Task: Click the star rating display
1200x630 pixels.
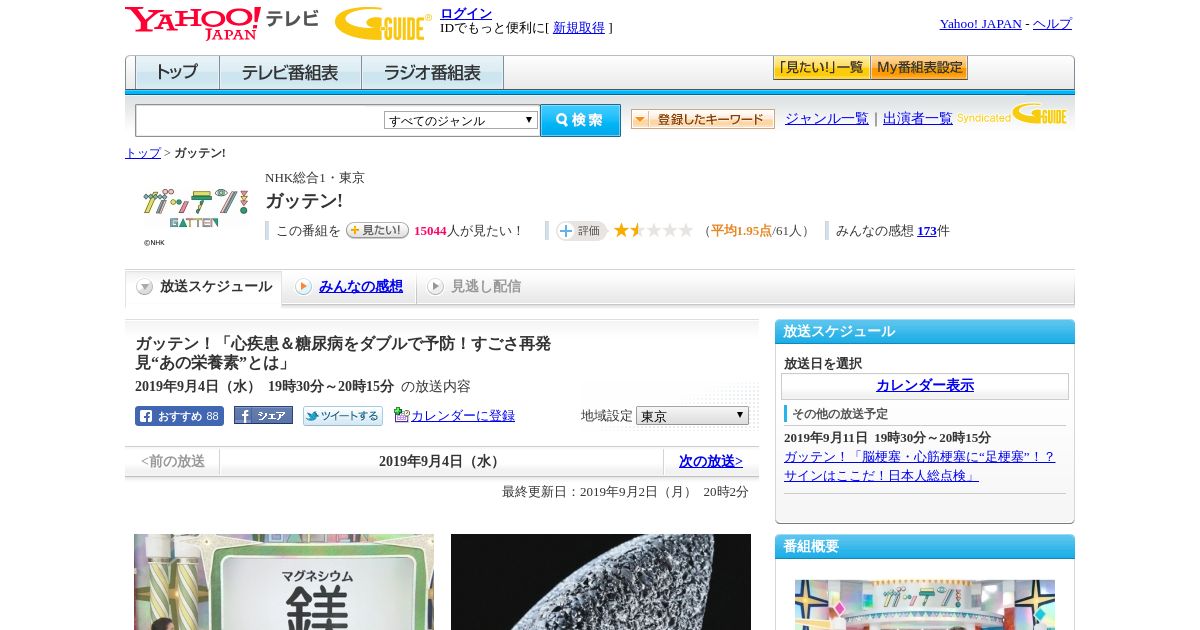Action: coord(653,230)
